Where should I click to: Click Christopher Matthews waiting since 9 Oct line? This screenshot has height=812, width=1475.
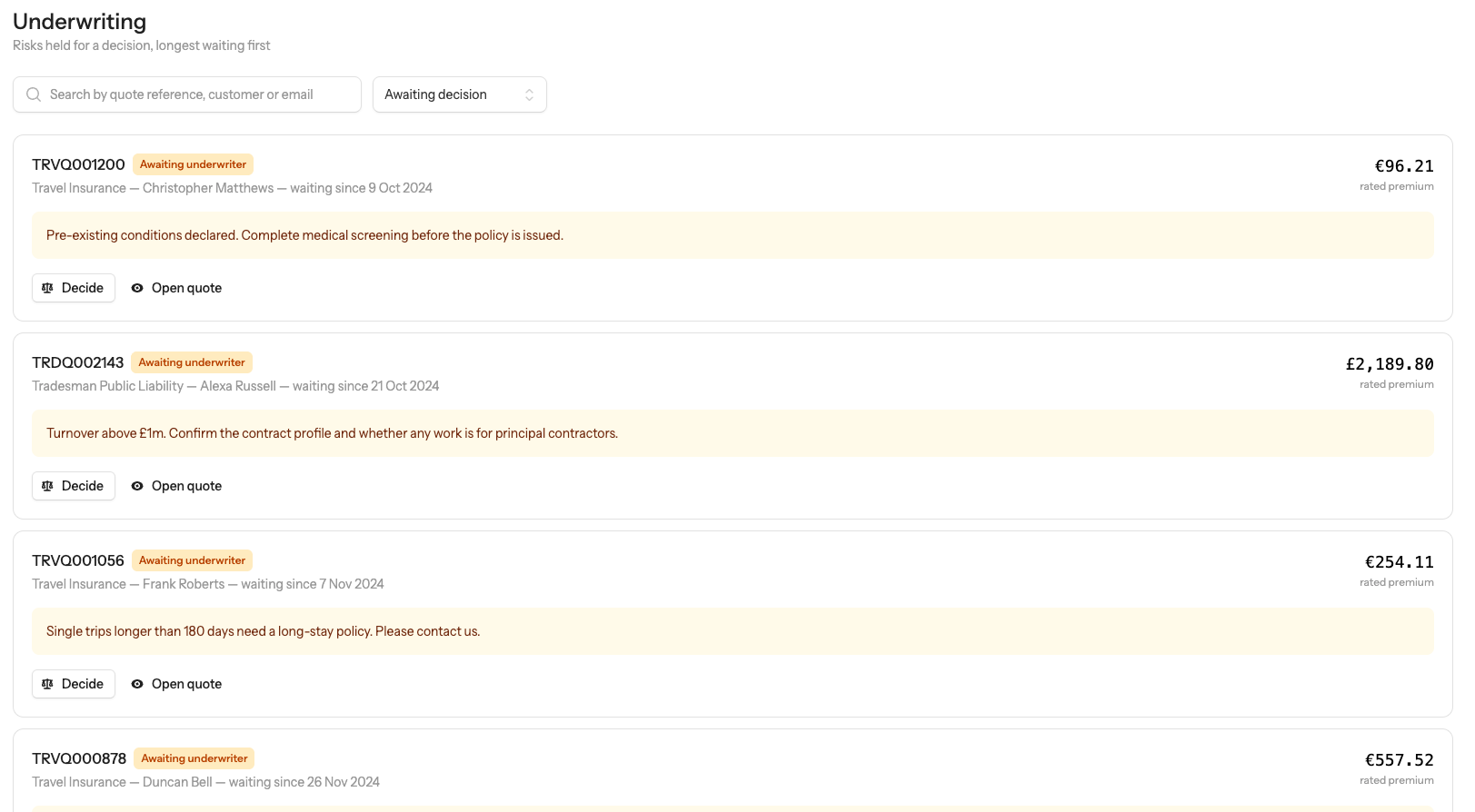point(232,188)
